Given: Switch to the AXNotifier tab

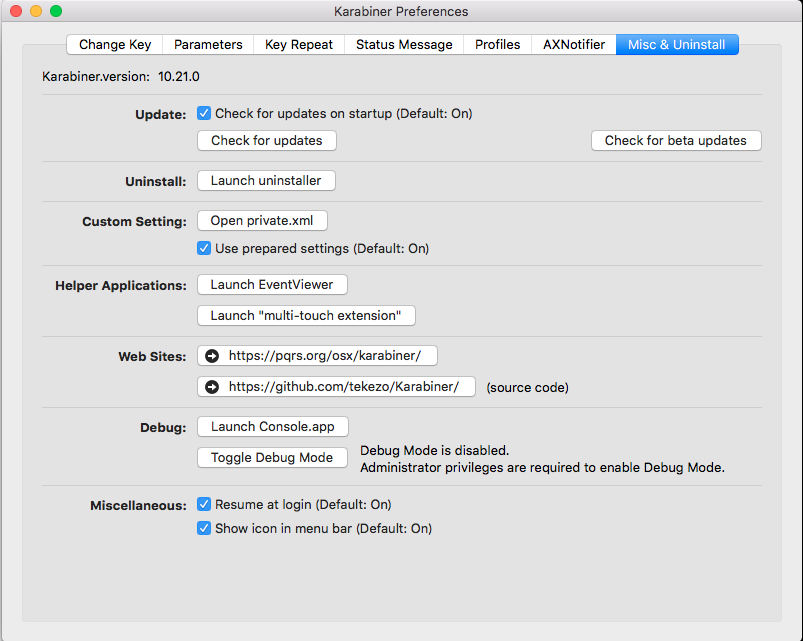Looking at the screenshot, I should pyautogui.click(x=574, y=45).
